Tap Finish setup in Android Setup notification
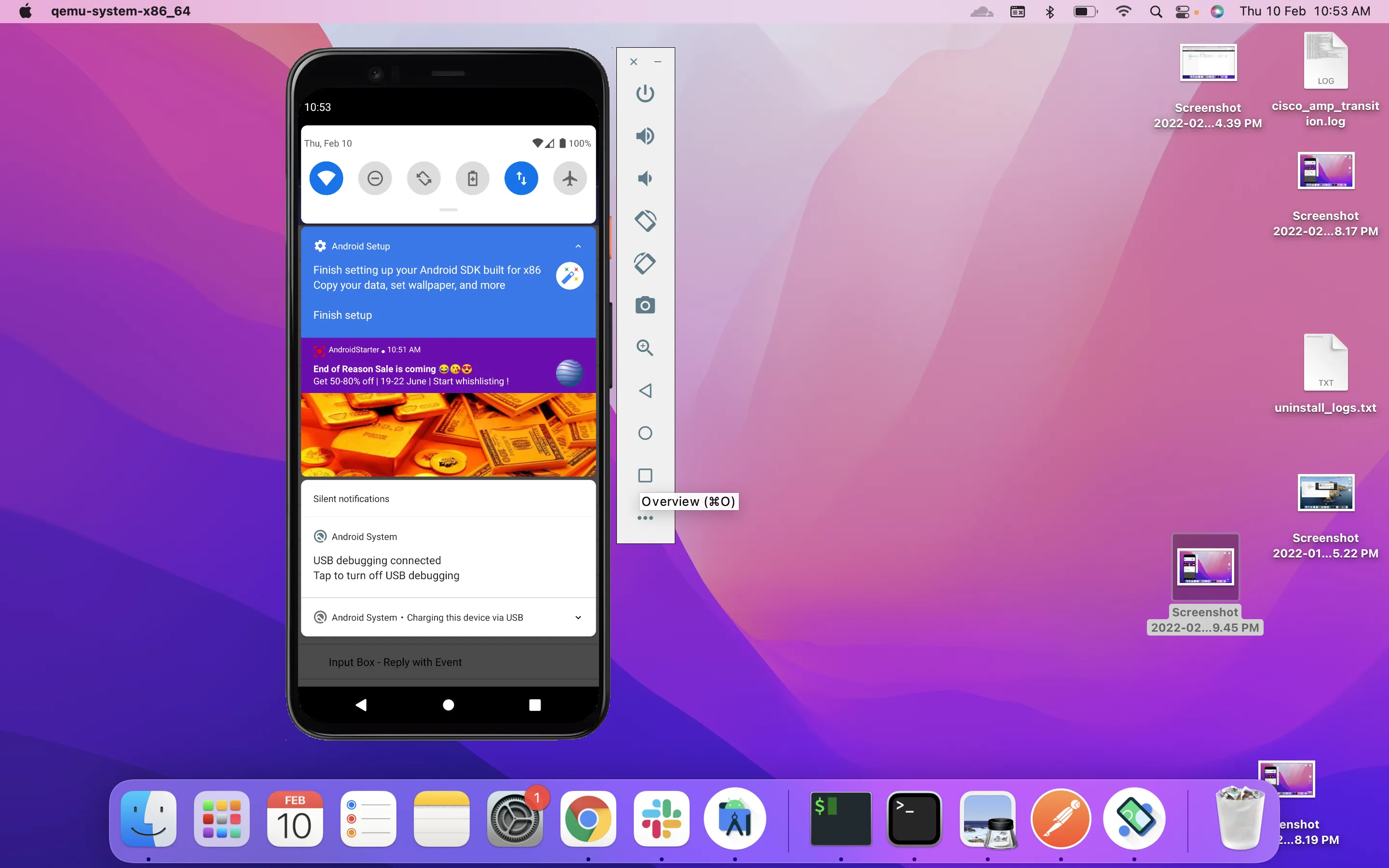1389x868 pixels. 342,315
